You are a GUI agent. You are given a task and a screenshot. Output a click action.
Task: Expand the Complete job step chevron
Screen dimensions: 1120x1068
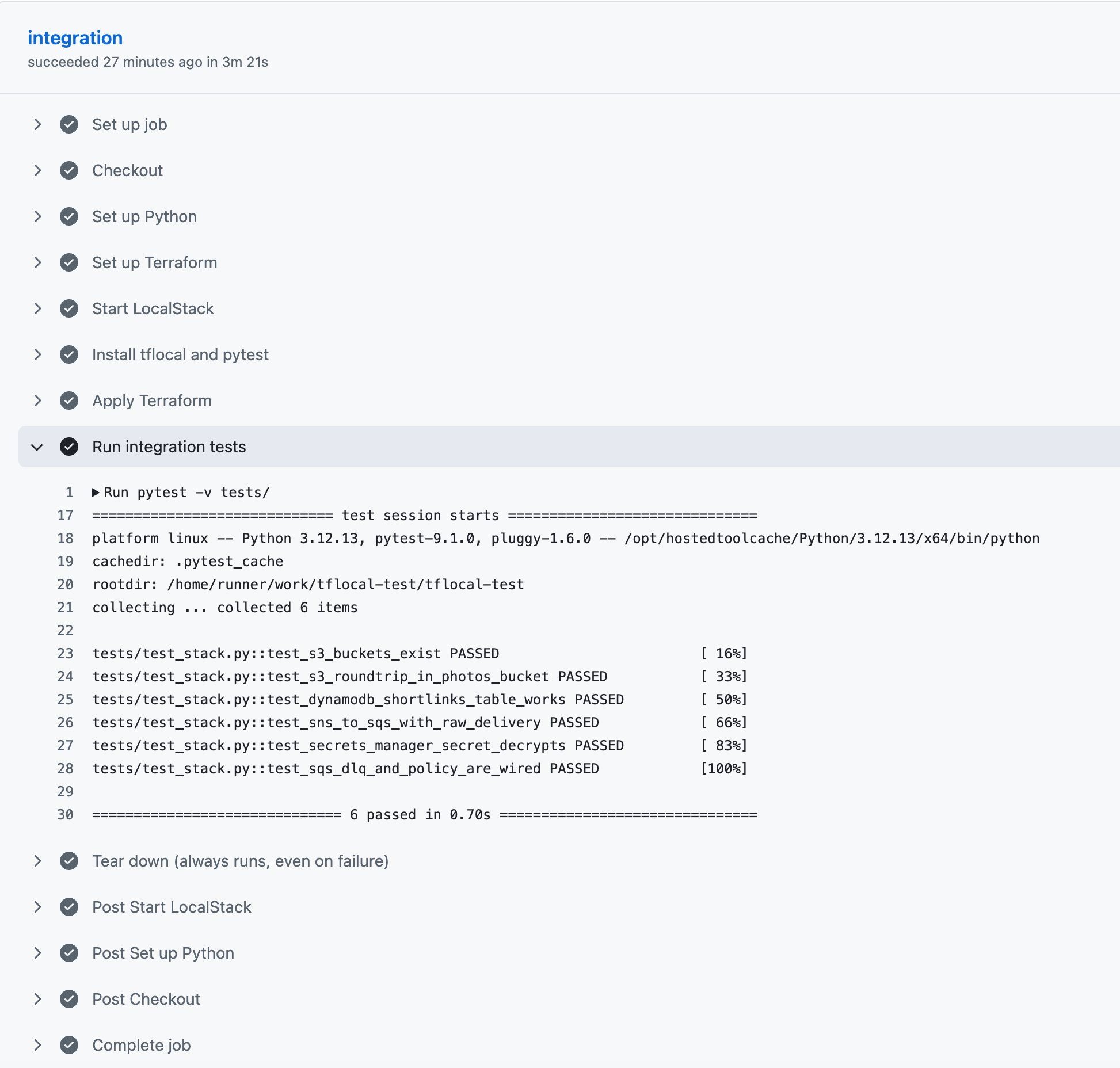click(x=37, y=1045)
